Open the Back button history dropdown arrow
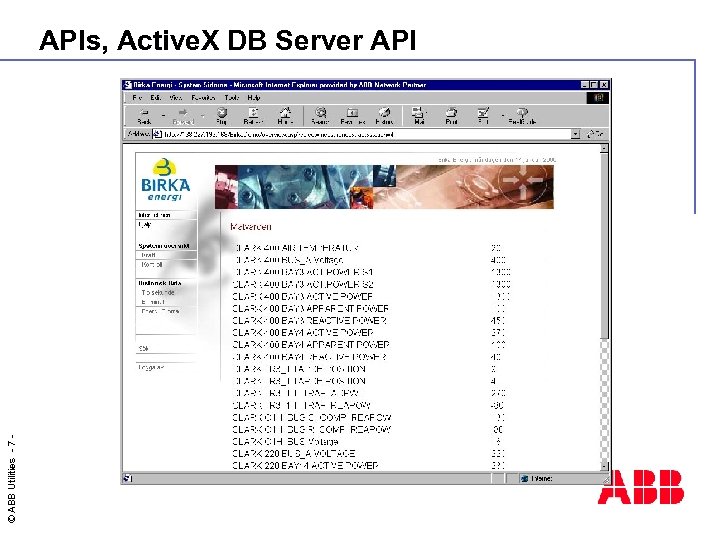720x540 pixels. pos(163,115)
